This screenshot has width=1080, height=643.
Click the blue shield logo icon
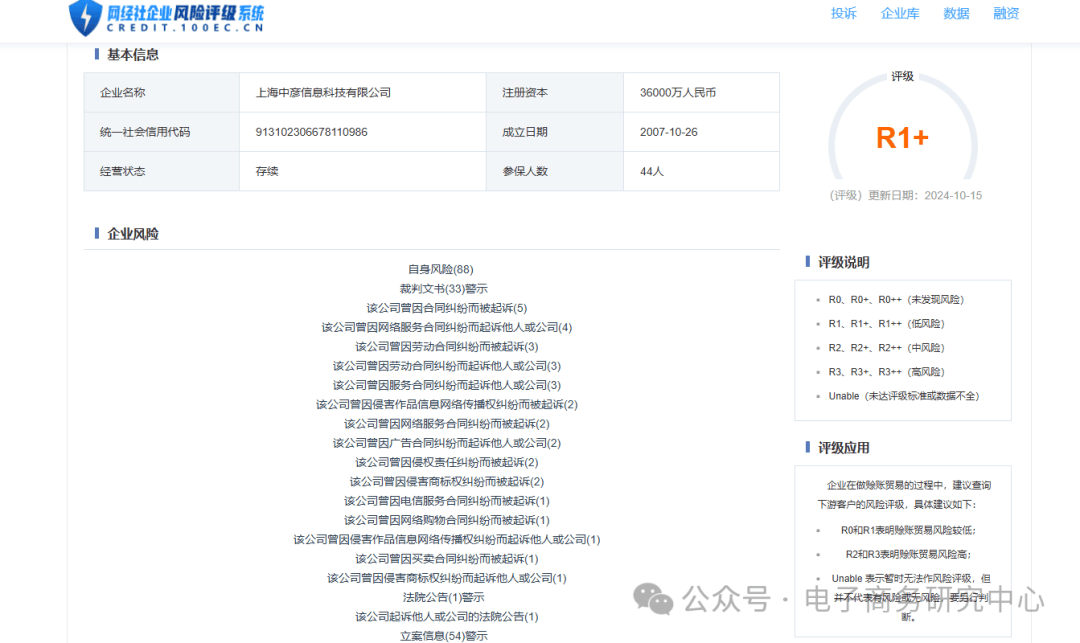pyautogui.click(x=85, y=17)
